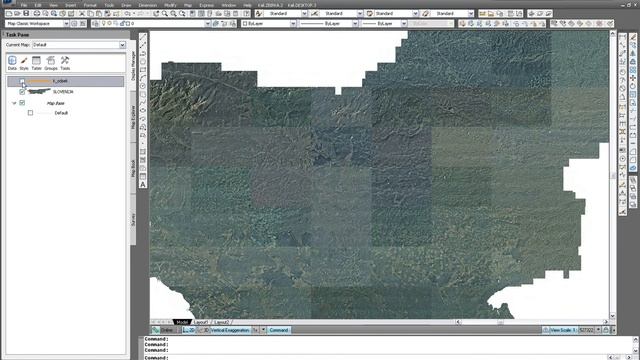The height and width of the screenshot is (360, 640).
Task: Open the Dimension menu
Action: [x=148, y=5]
